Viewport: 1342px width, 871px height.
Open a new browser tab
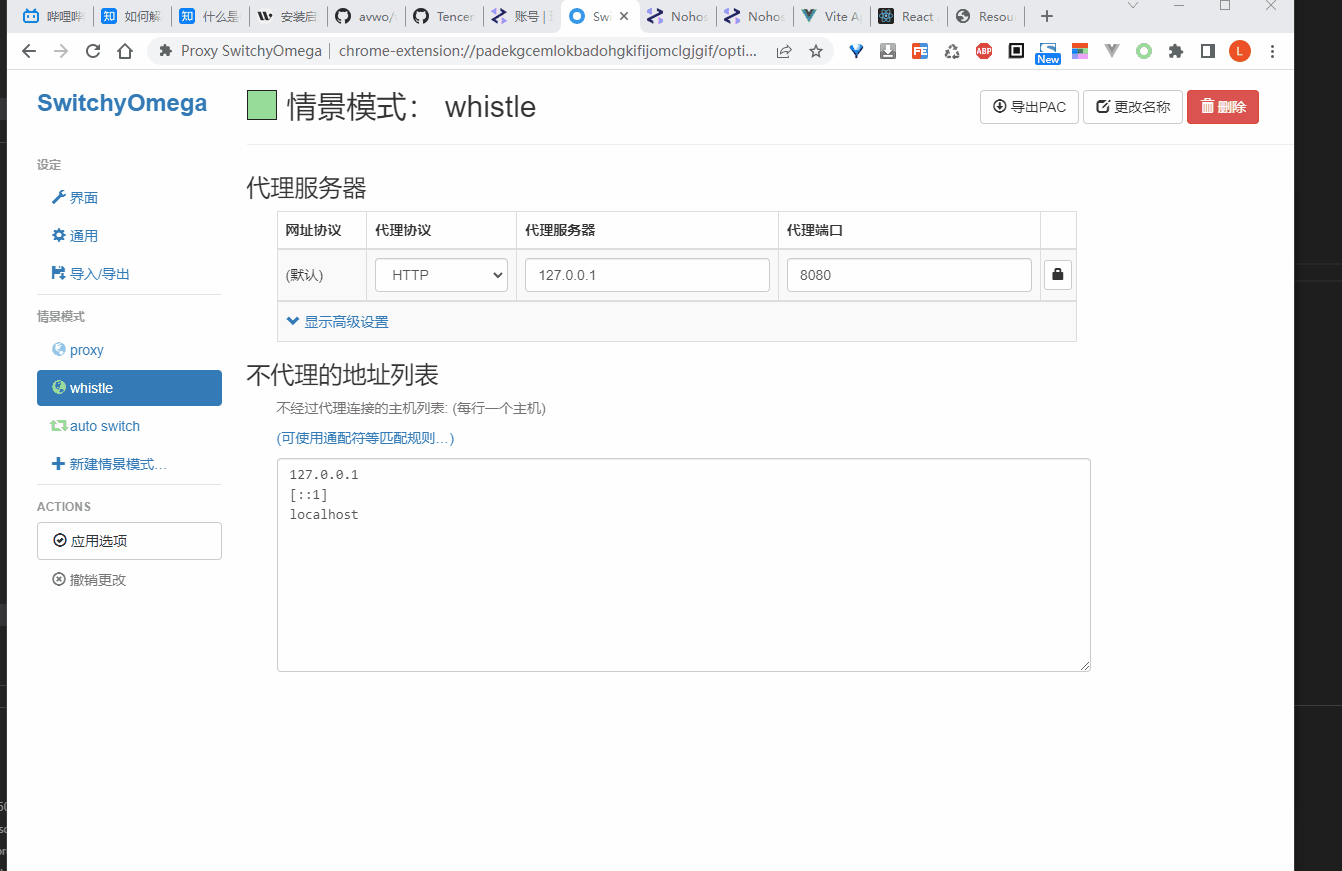(1047, 16)
